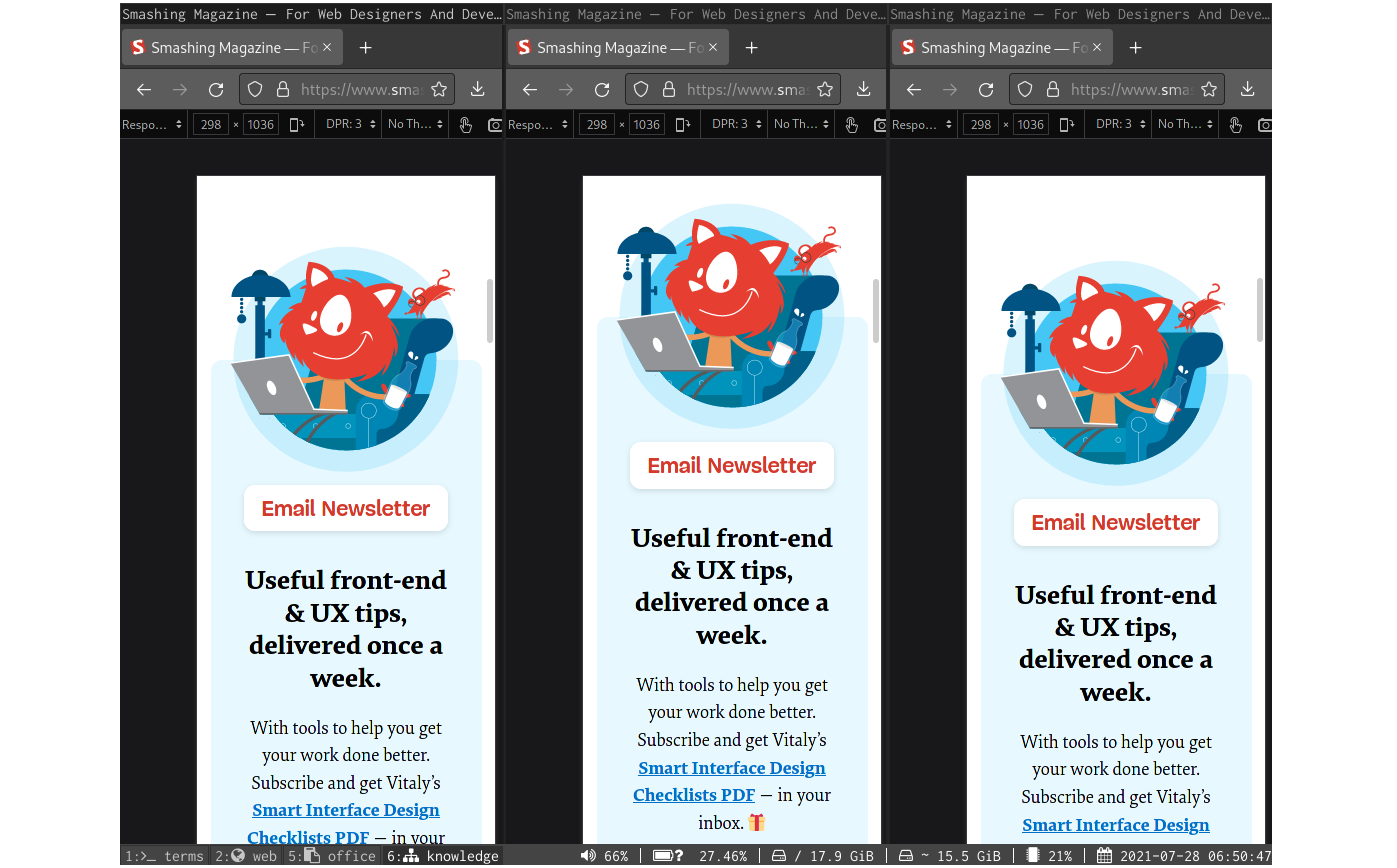This screenshot has width=1397, height=868.
Task: Take a screenshot of the viewport with camera icon
Action: pyautogui.click(x=494, y=125)
